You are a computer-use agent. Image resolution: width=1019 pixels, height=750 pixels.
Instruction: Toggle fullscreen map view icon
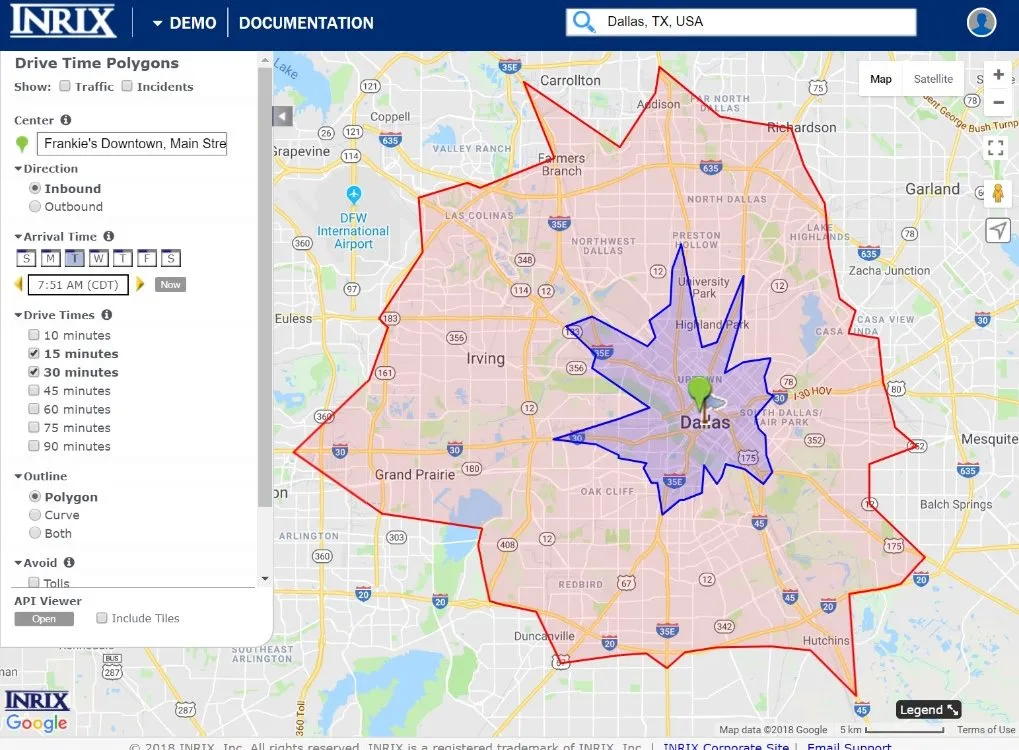coord(996,148)
